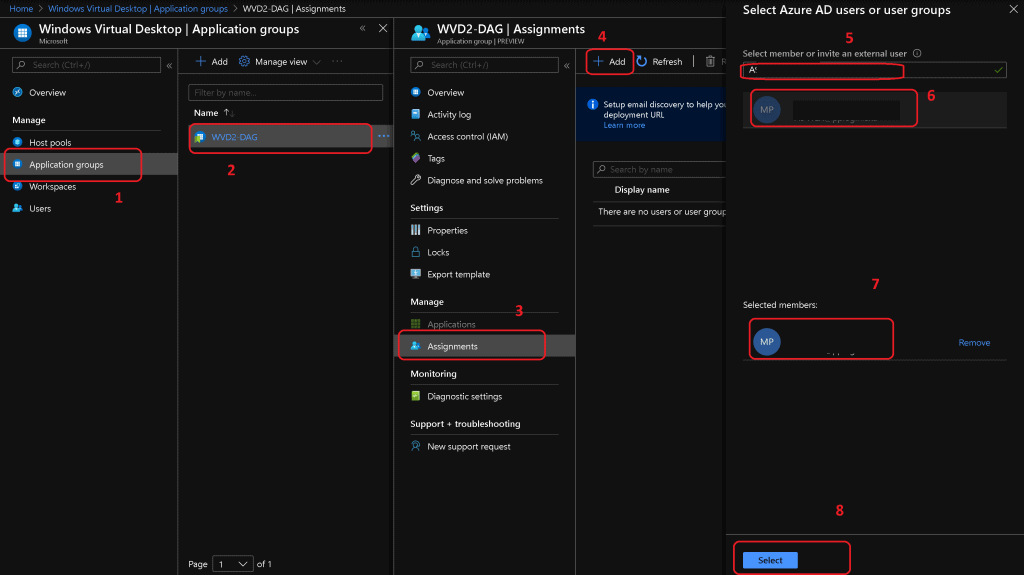
Task: Click the WVD2-DAG Assignments blade icon
Action: point(421,33)
